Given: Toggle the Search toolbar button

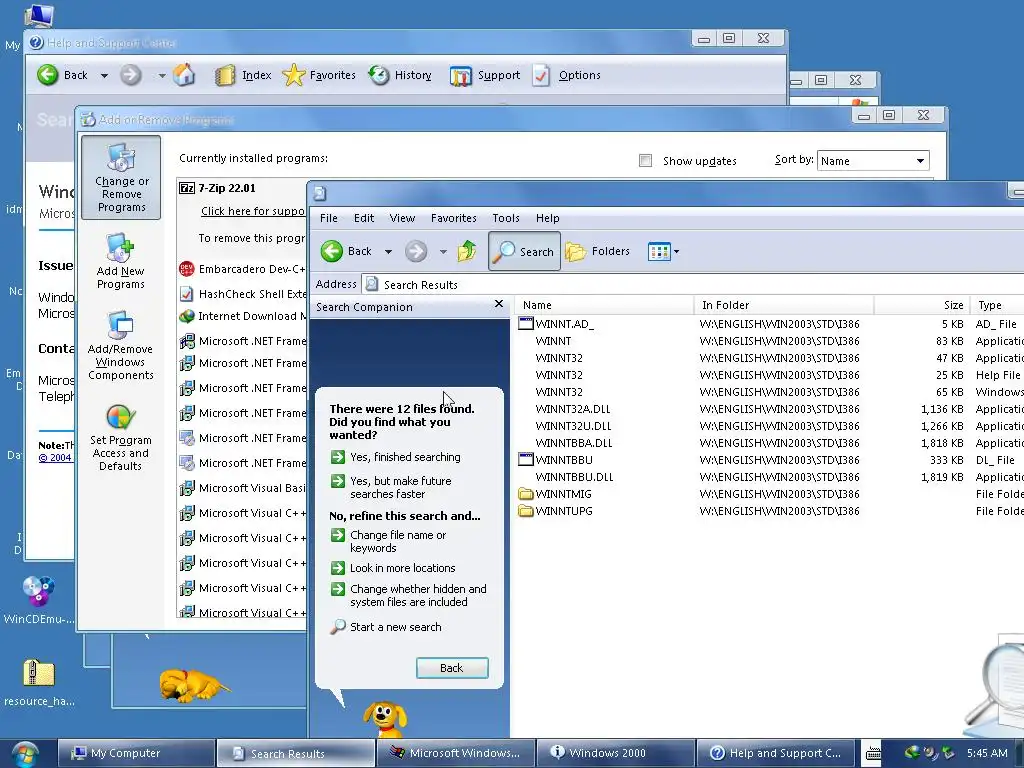Looking at the screenshot, I should click(524, 251).
